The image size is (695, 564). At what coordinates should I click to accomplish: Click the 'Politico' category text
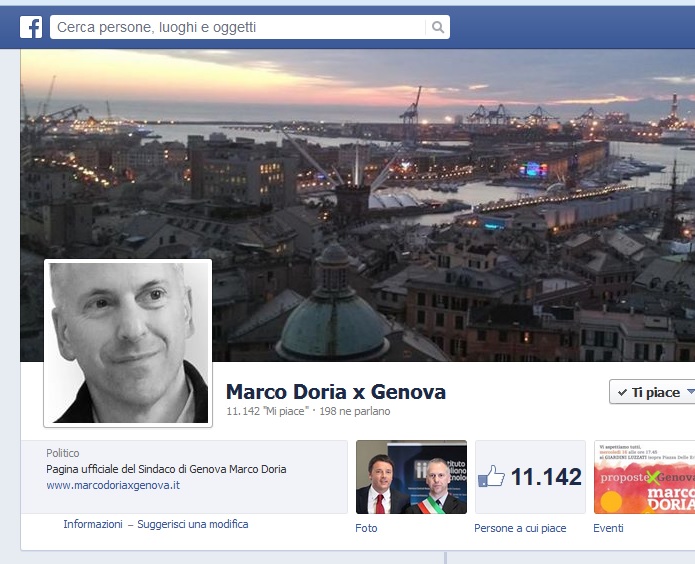[62, 453]
